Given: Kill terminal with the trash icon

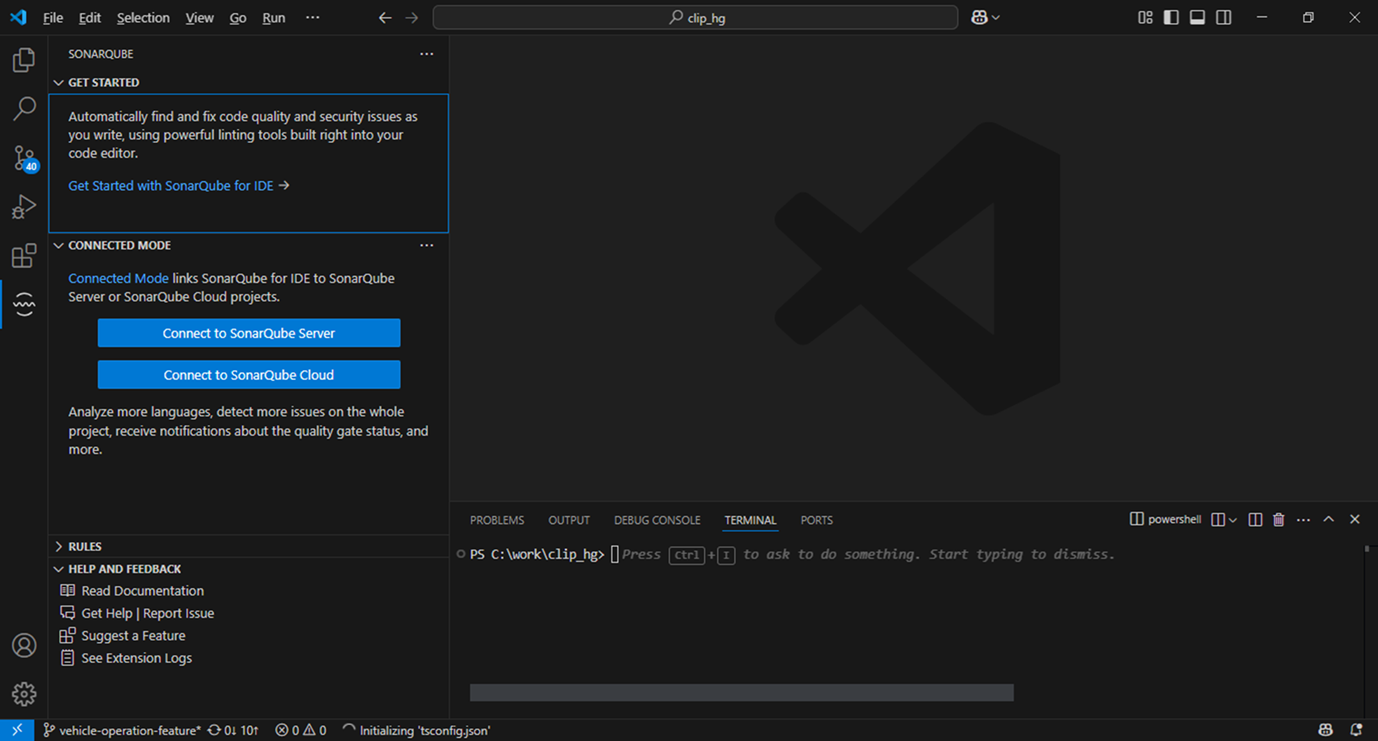Looking at the screenshot, I should pos(1279,520).
